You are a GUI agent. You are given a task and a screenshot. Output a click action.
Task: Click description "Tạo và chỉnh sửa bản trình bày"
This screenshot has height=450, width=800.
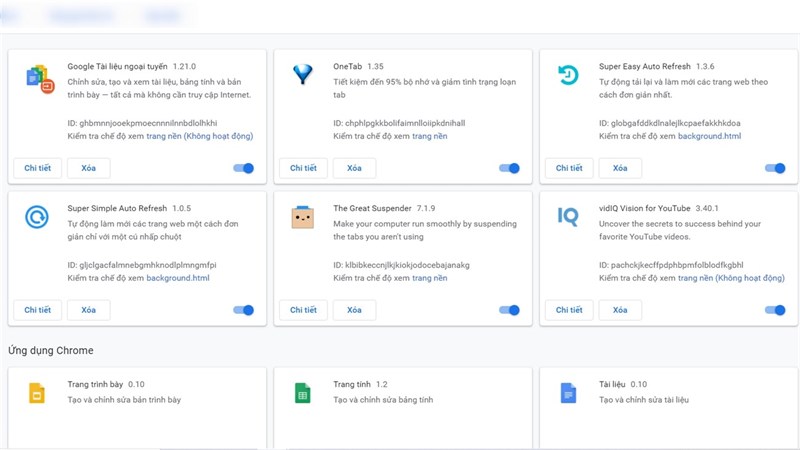click(x=124, y=399)
